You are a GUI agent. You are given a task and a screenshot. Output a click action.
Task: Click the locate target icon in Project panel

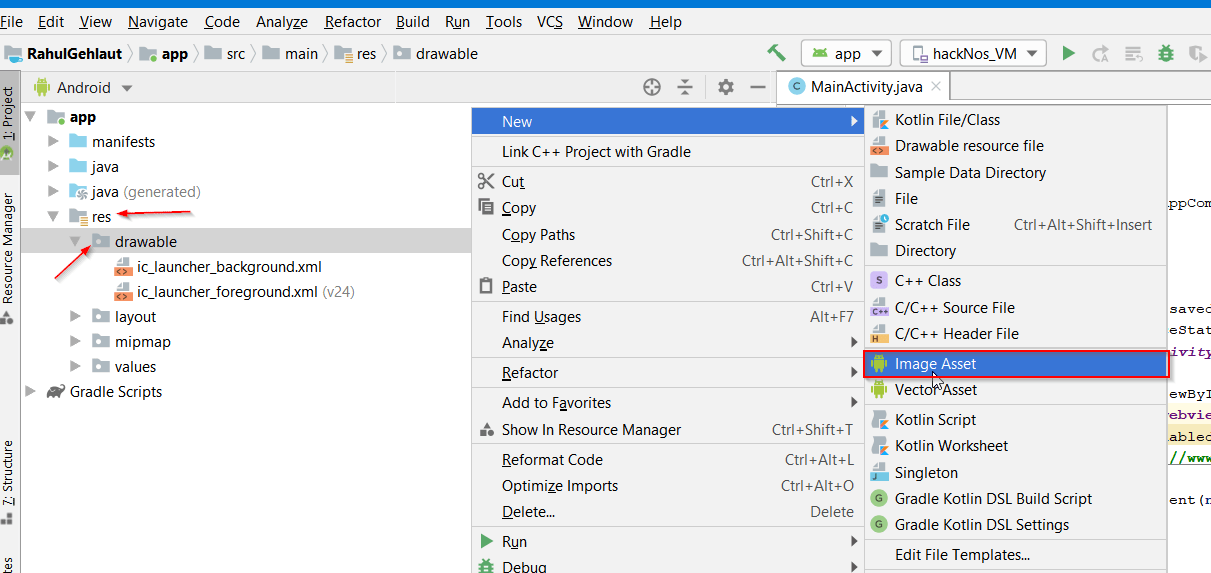[x=652, y=87]
